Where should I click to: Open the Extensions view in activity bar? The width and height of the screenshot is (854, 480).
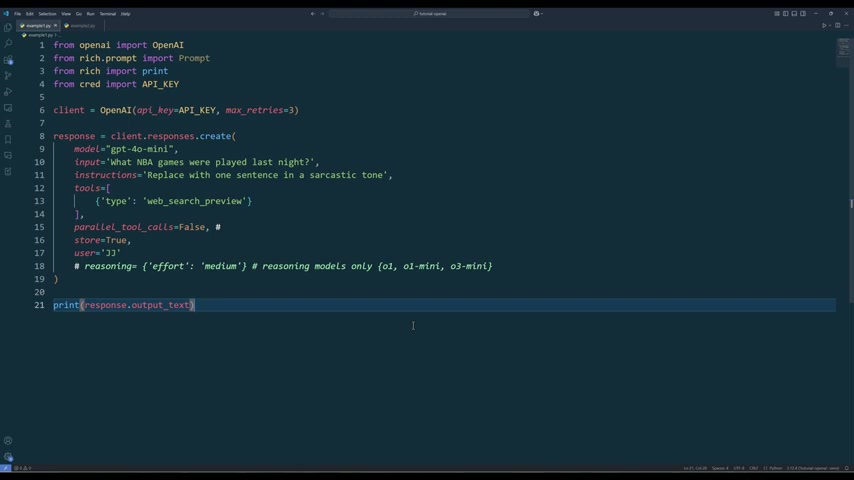point(8,59)
